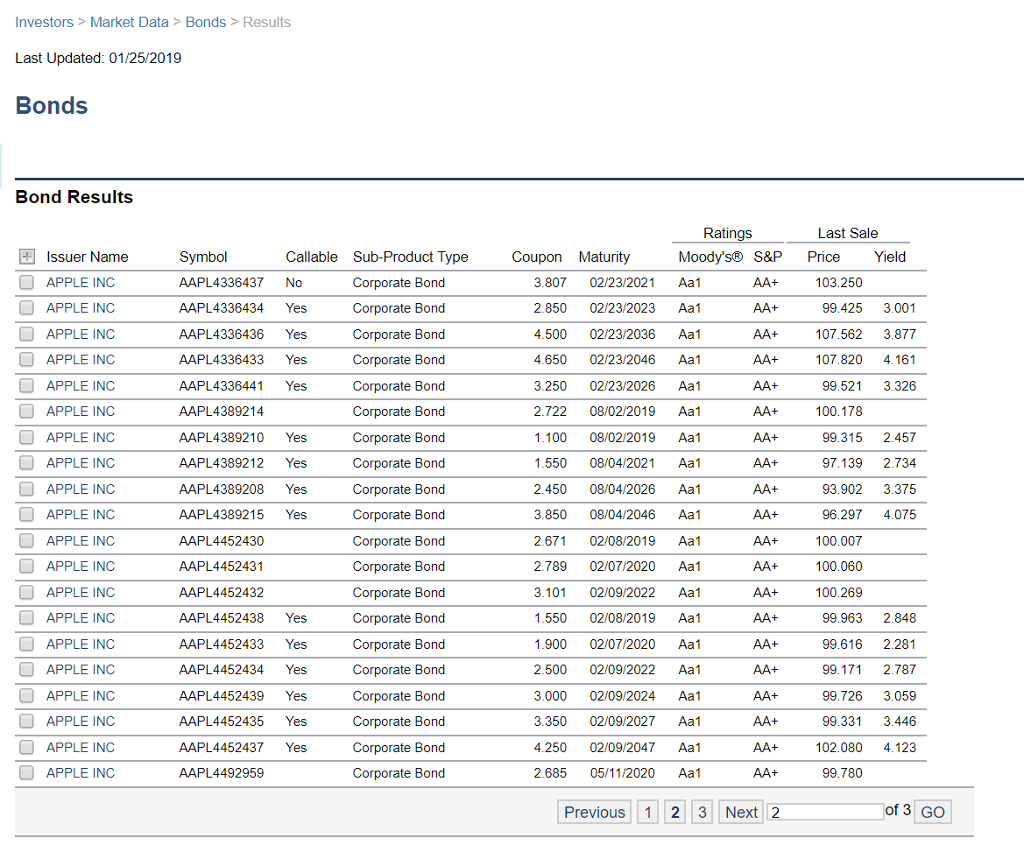Viewport: 1024px width, 852px height.
Task: Check the AAPL4452430 row checkbox
Action: click(26, 540)
